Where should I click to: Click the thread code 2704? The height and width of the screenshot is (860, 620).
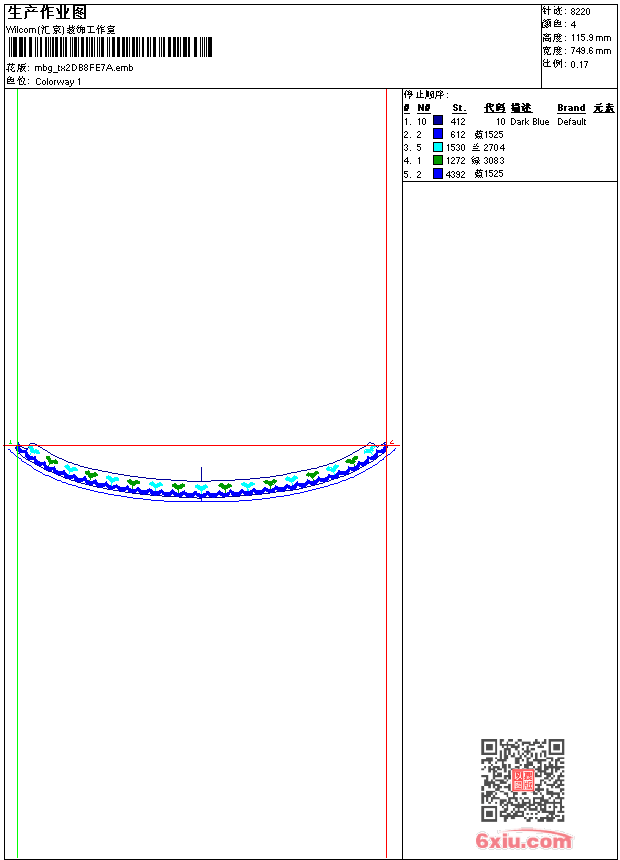click(x=494, y=148)
